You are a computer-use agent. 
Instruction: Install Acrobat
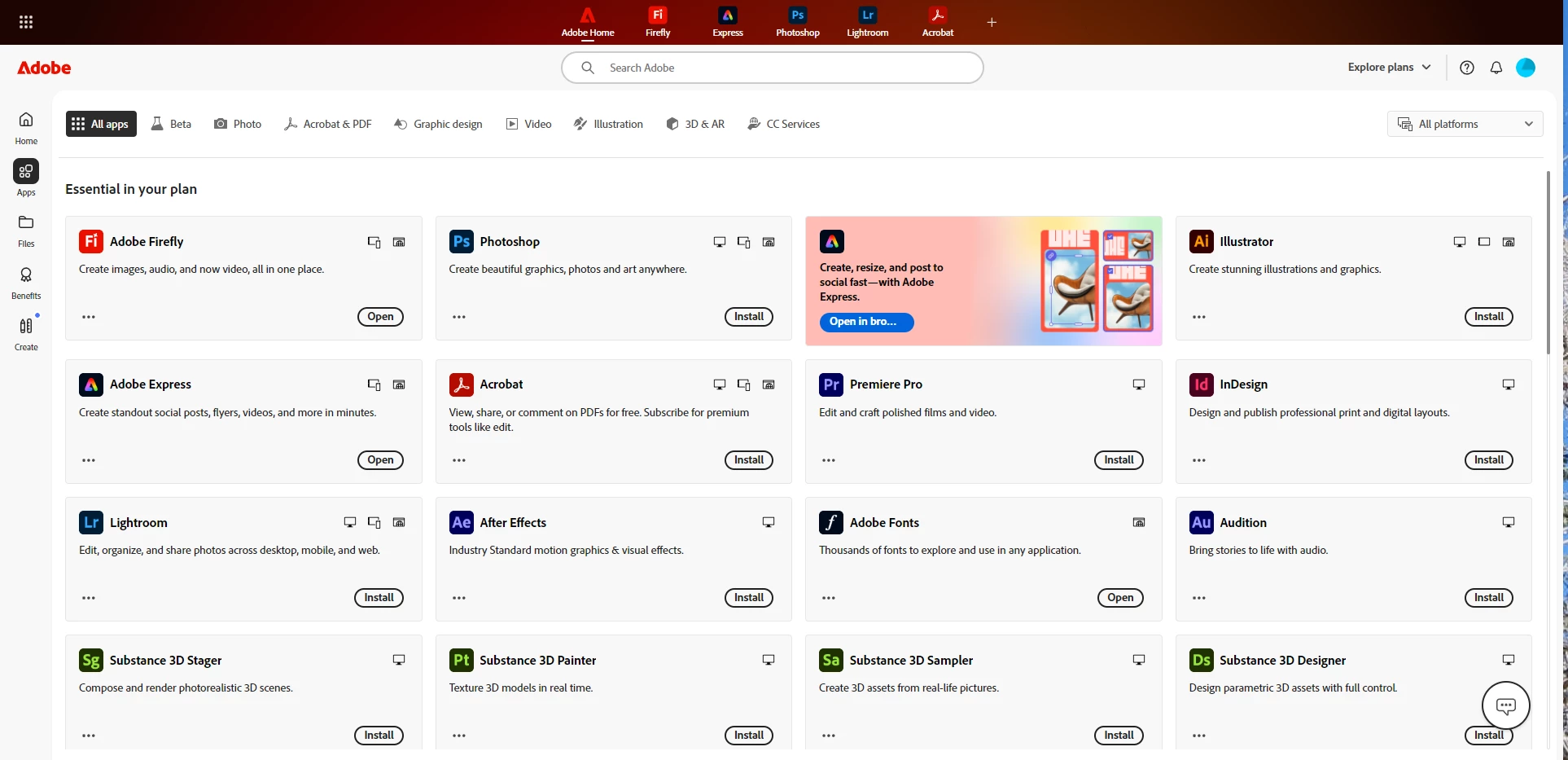(749, 460)
